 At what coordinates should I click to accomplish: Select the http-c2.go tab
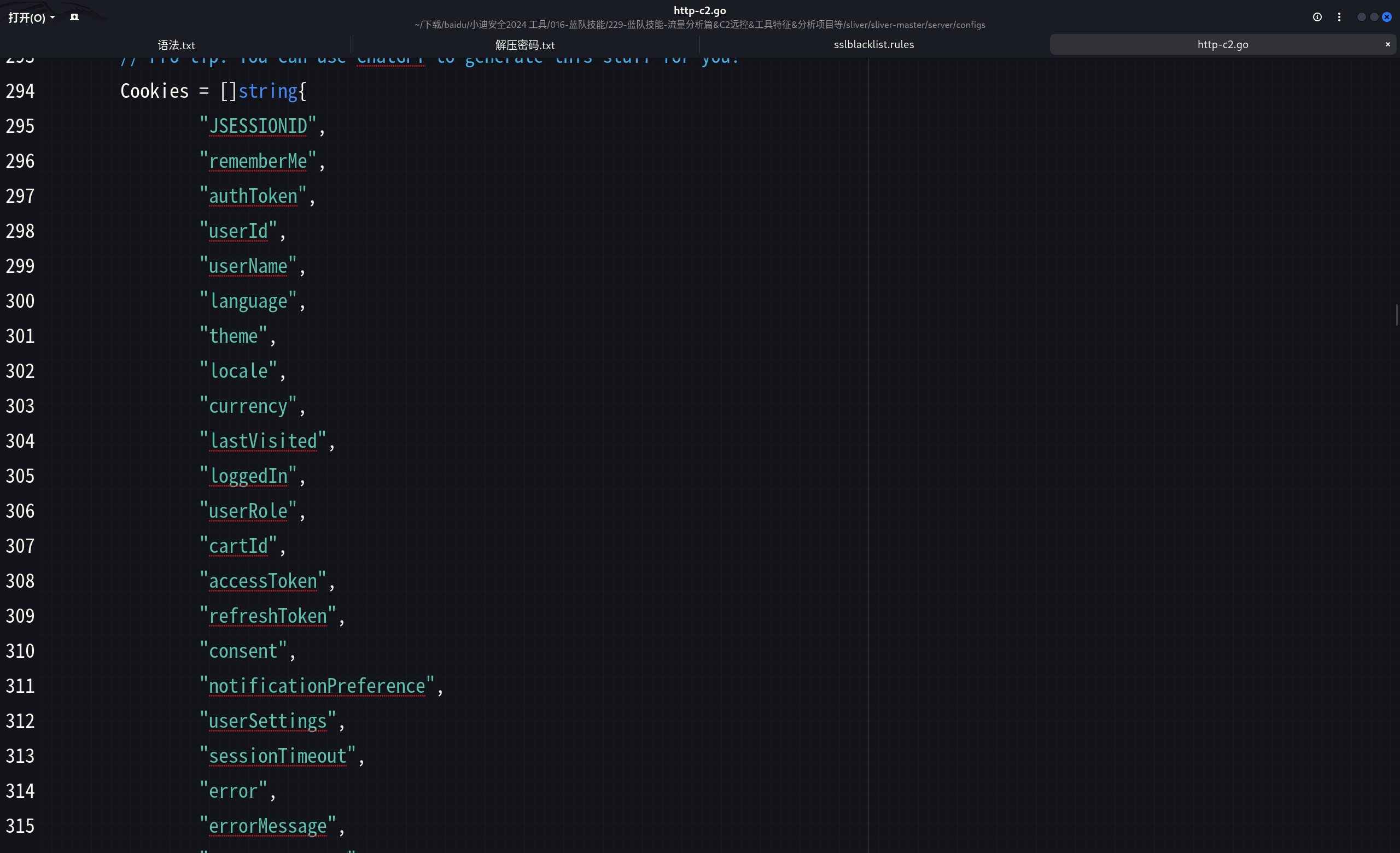1222,44
